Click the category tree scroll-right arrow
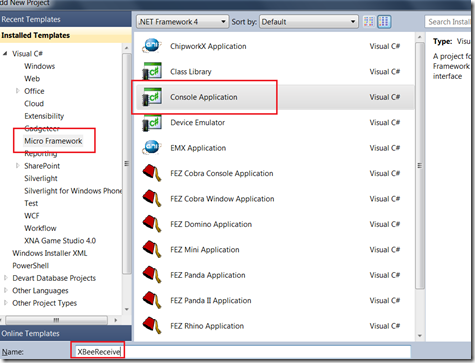This screenshot has height=363, width=475. (116, 320)
